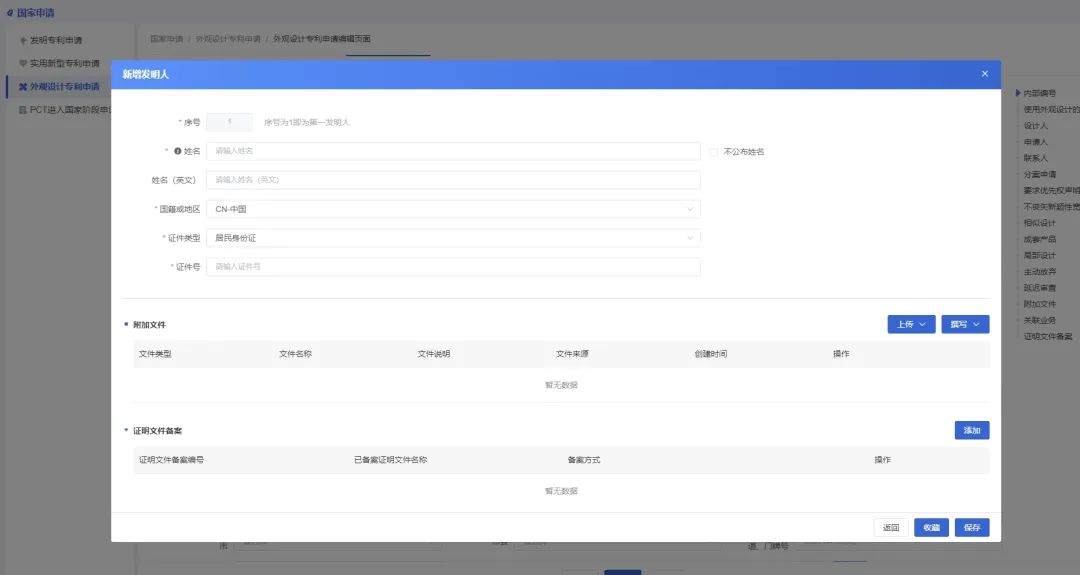The image size is (1080, 575).
Task: Click the info icon beside 姓名 label
Action: click(x=178, y=152)
